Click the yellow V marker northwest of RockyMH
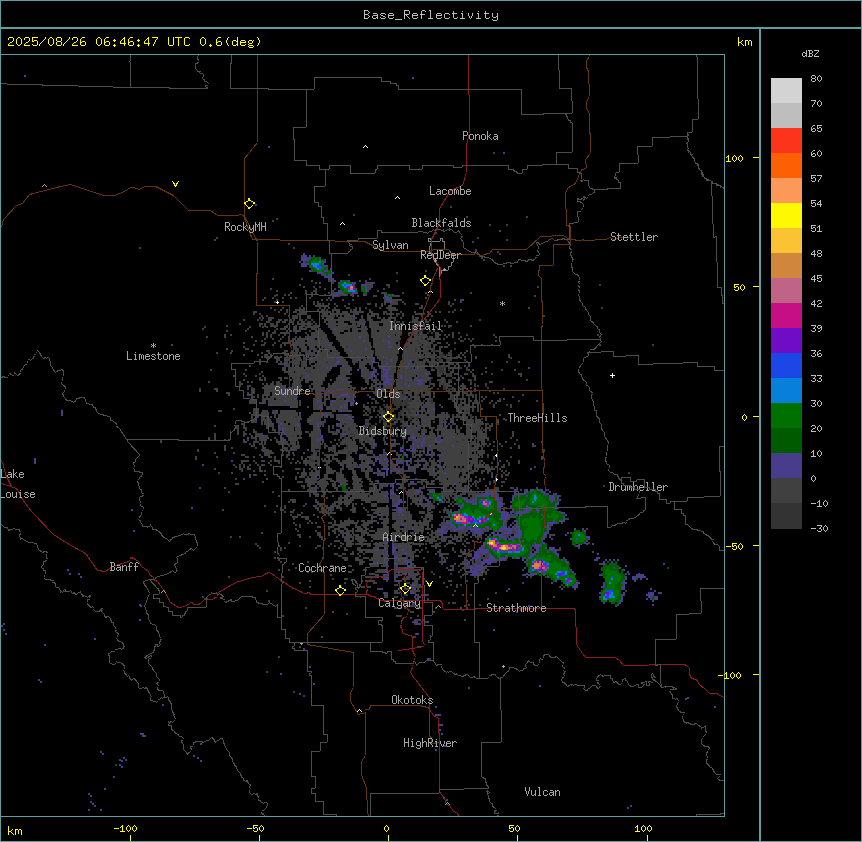 coord(175,184)
